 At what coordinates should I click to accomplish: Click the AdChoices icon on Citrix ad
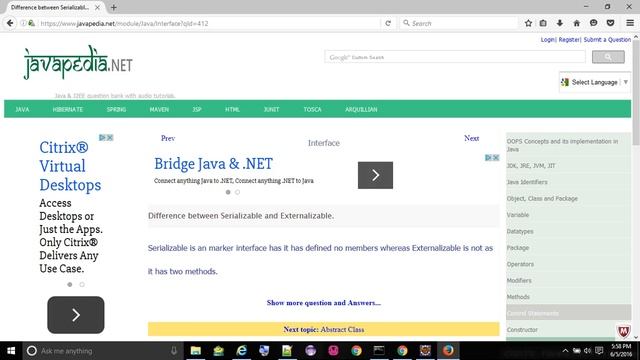click(x=102, y=138)
